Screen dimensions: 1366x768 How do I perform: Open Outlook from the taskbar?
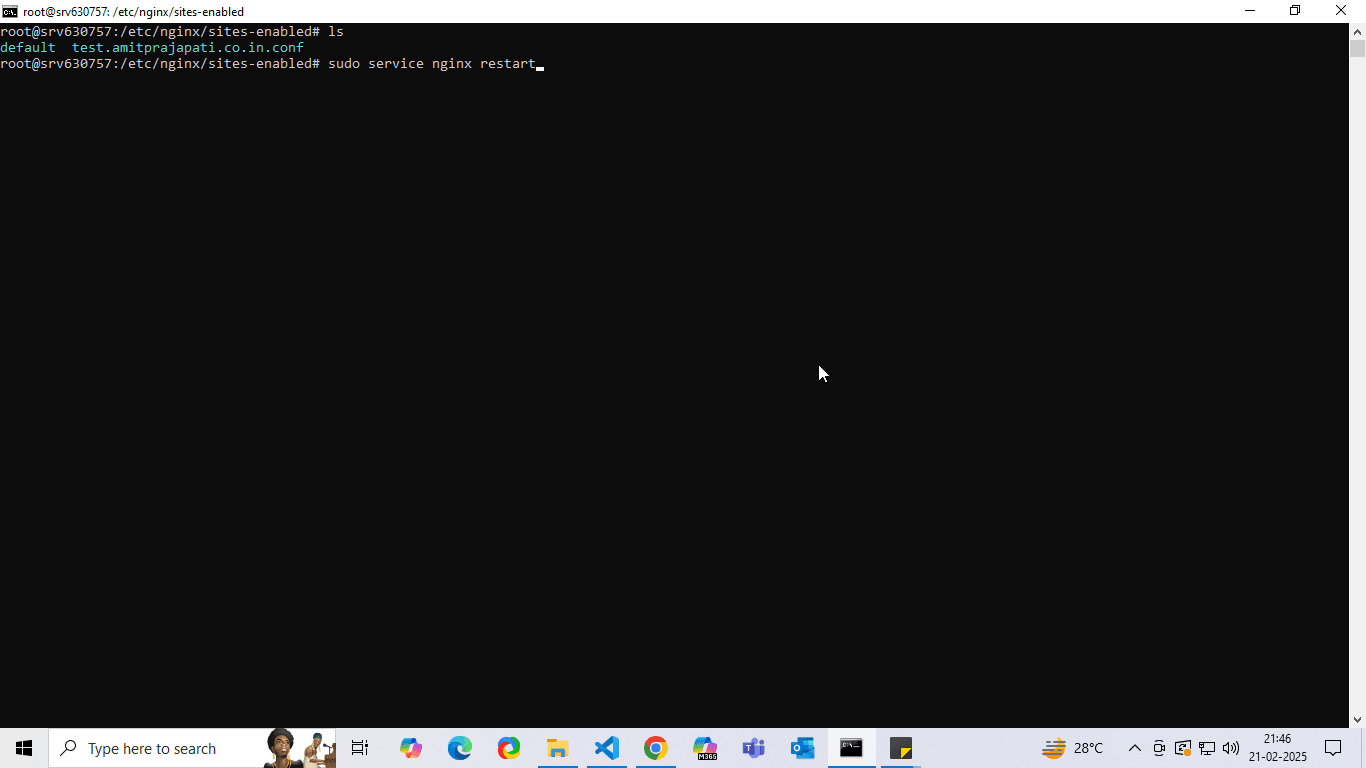click(x=801, y=748)
